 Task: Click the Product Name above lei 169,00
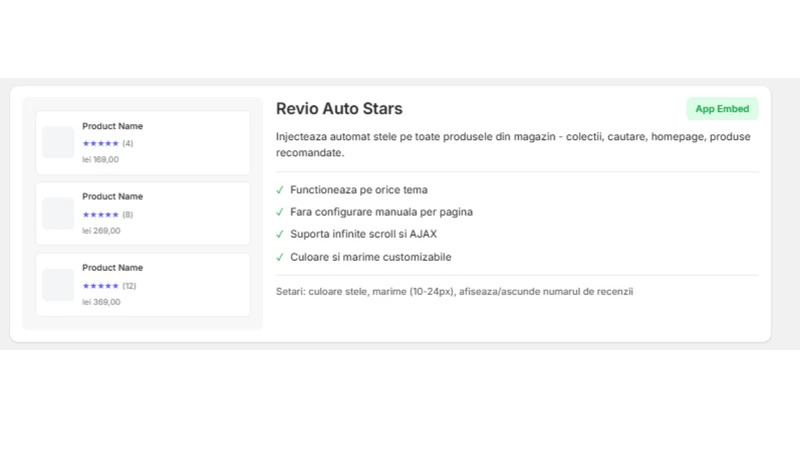[113, 126]
